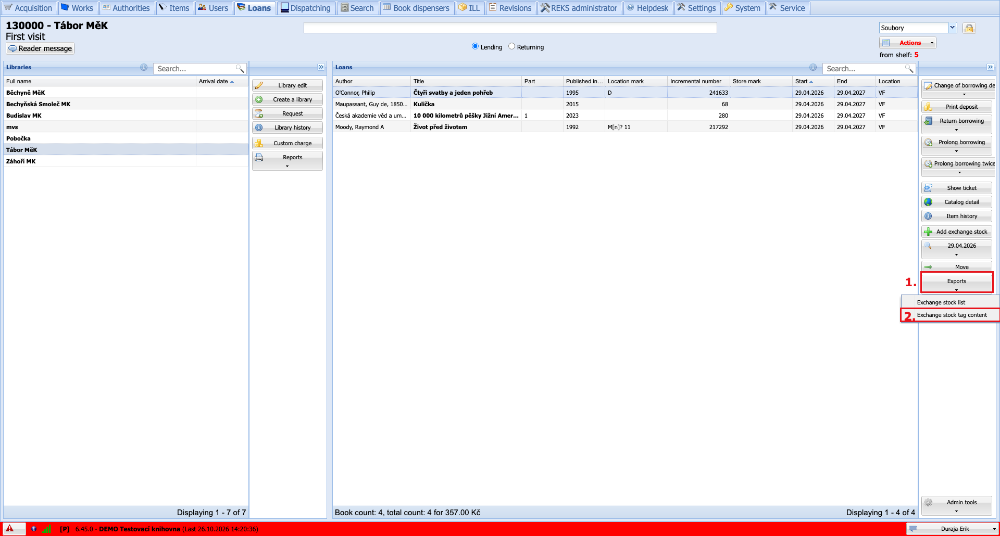The width and height of the screenshot is (1000, 536).
Task: Click the Move green arrow icon
Action: (929, 267)
